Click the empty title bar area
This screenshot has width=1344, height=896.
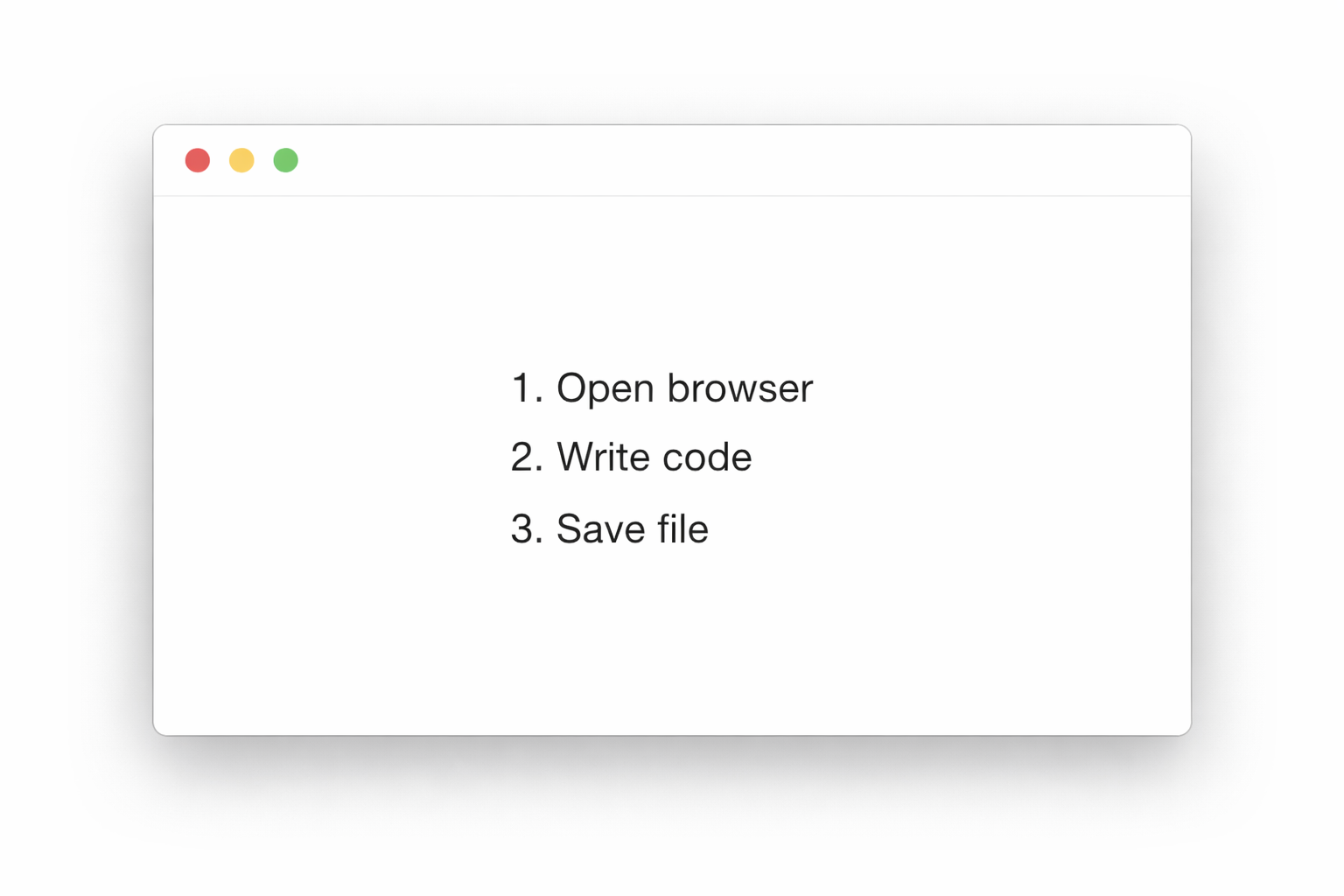700,160
